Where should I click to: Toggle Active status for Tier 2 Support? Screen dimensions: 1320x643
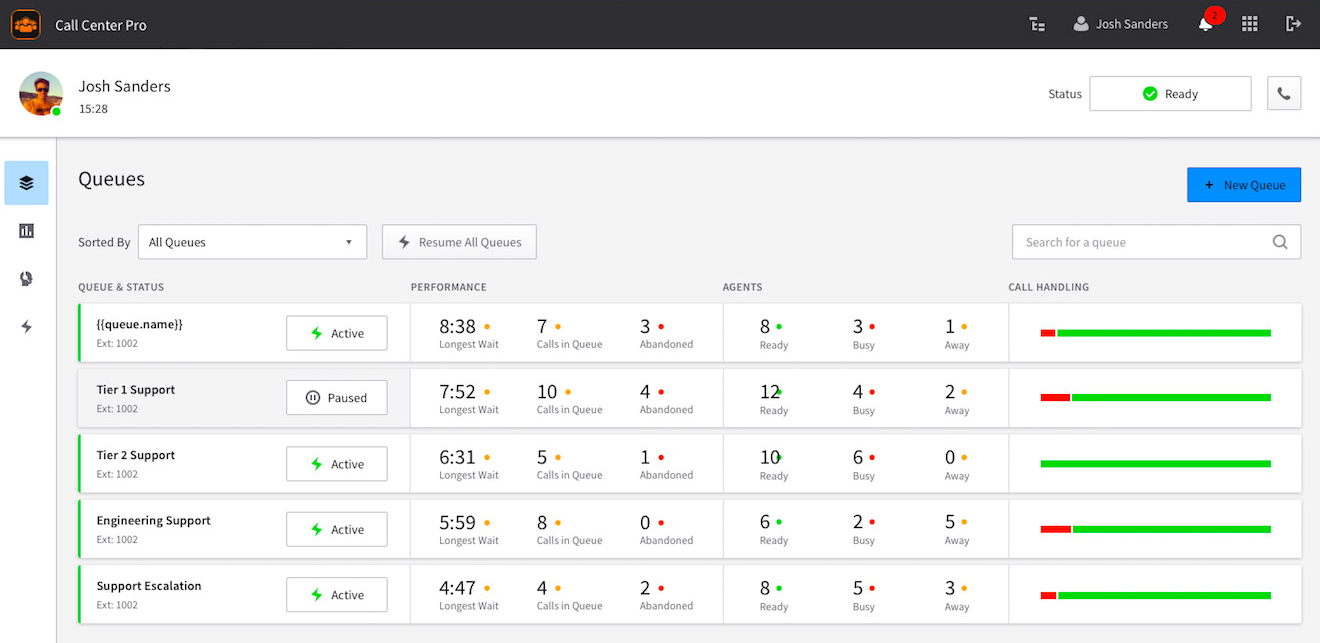click(x=336, y=464)
